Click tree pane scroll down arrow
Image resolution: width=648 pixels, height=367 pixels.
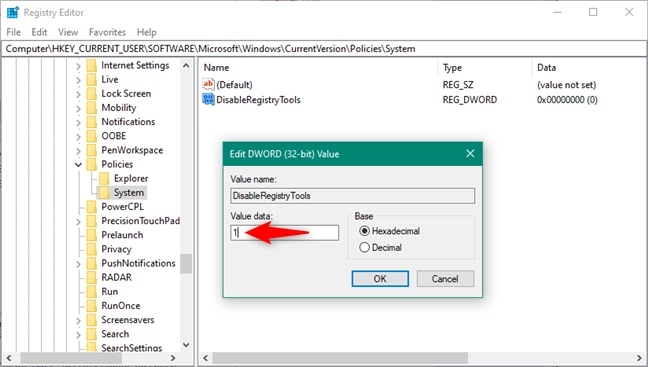[x=186, y=345]
